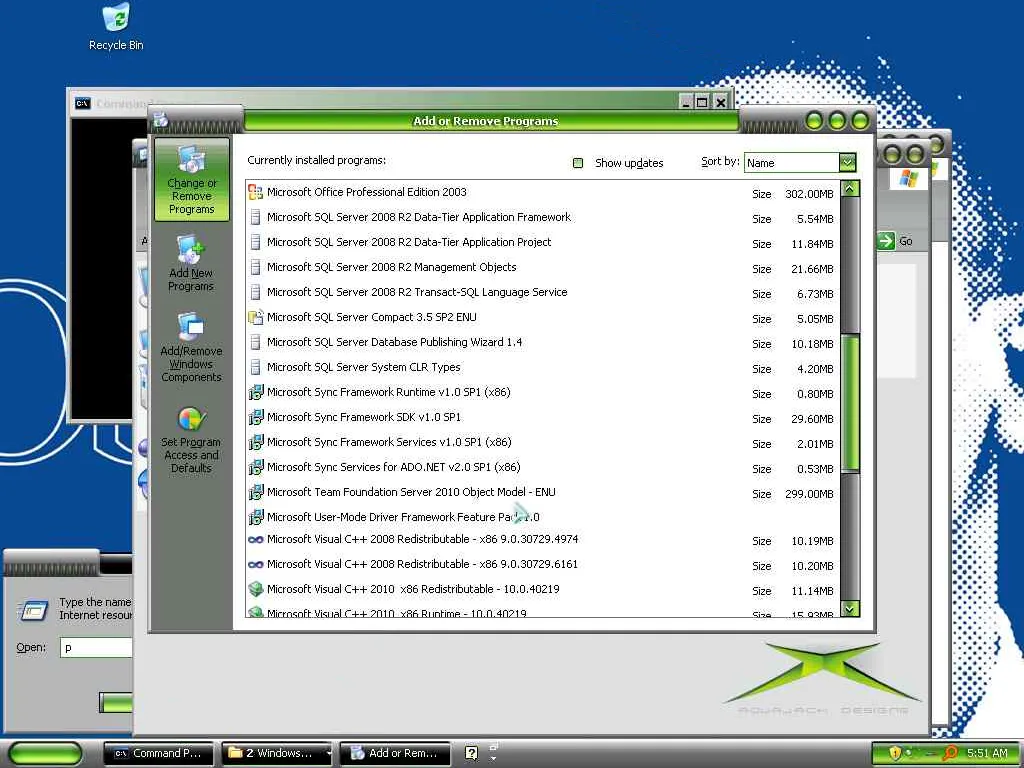The image size is (1024, 768).
Task: Click the Open input field in Run dialog
Action: [96, 647]
